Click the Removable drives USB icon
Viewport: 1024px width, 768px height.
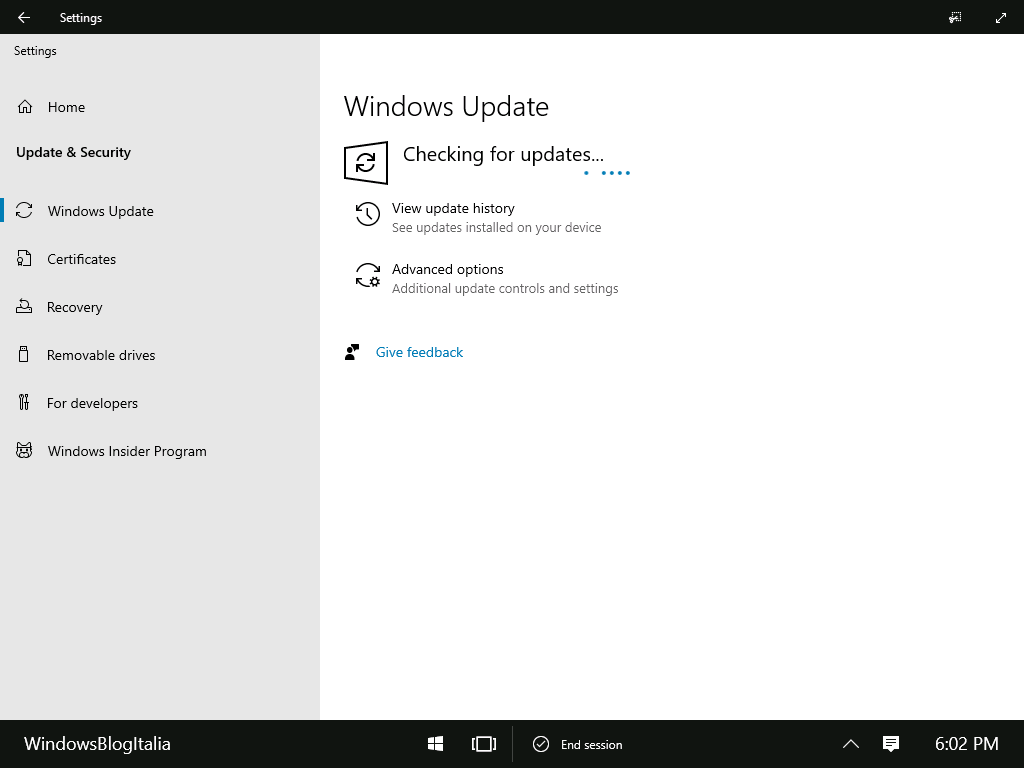click(24, 355)
